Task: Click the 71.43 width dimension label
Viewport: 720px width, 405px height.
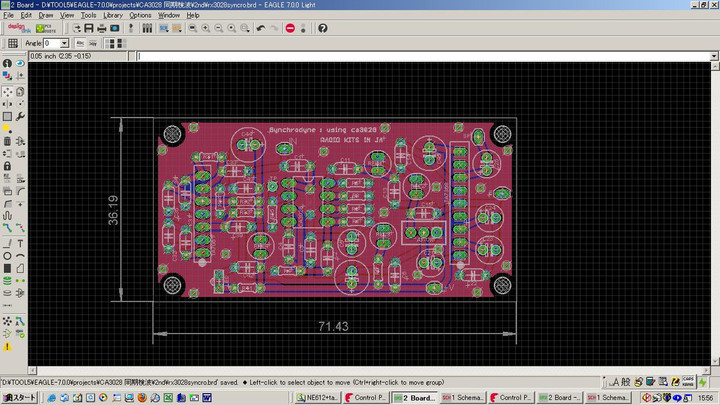Action: pyautogui.click(x=333, y=327)
